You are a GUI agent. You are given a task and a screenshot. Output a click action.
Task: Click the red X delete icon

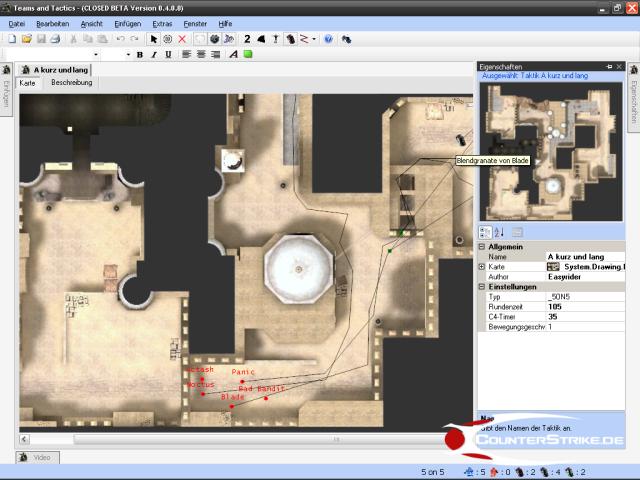[x=182, y=39]
